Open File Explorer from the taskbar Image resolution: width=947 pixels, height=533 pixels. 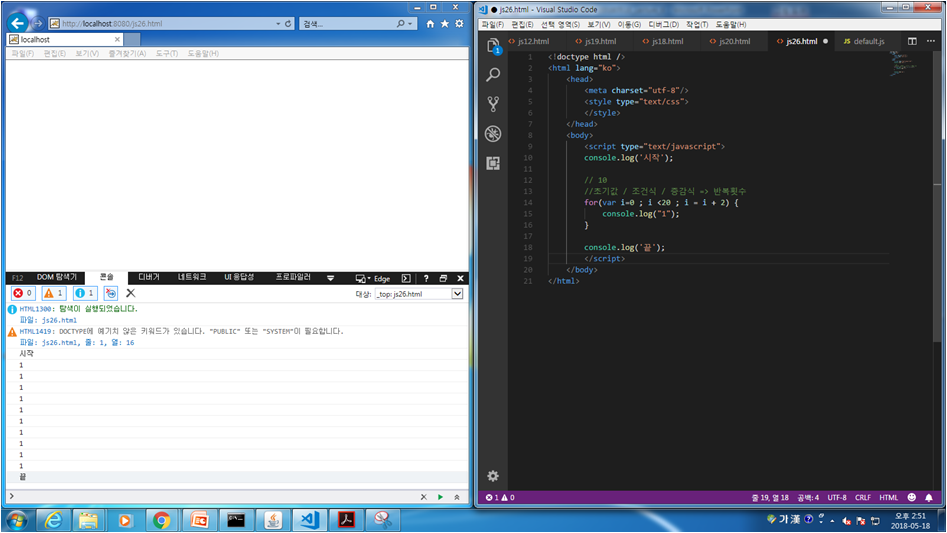(88, 520)
